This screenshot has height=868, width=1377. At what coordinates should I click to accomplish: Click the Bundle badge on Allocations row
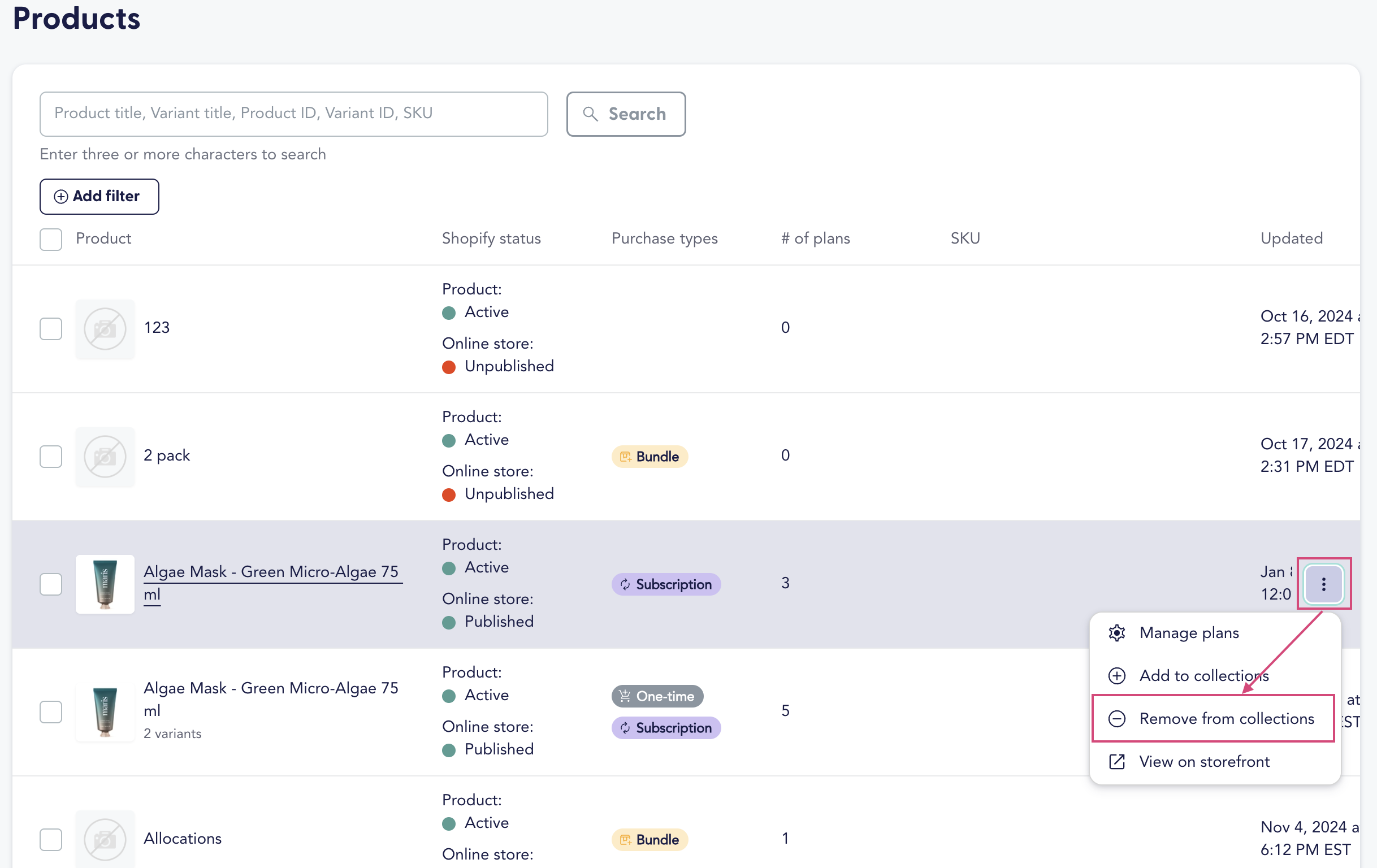649,839
